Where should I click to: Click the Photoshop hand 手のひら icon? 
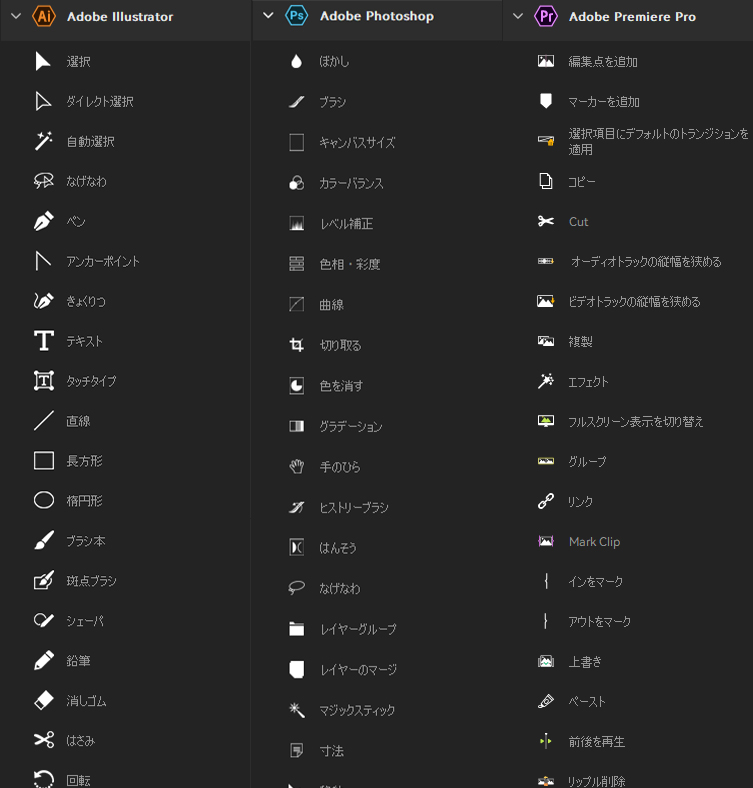[x=297, y=466]
